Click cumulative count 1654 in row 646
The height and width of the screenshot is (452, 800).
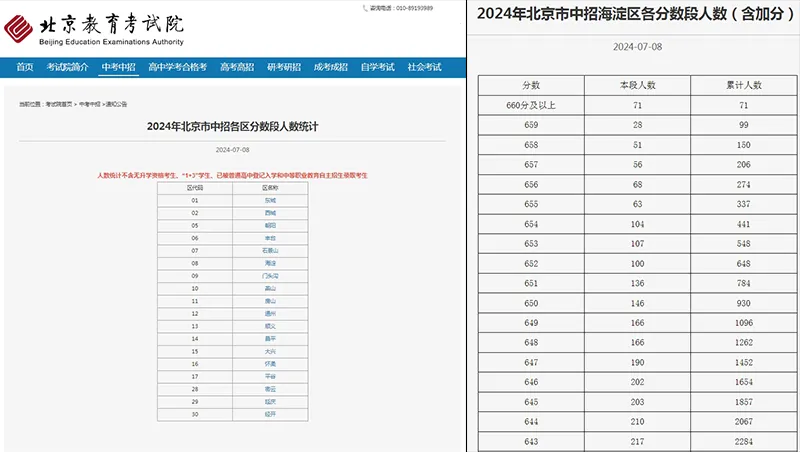[x=744, y=382]
